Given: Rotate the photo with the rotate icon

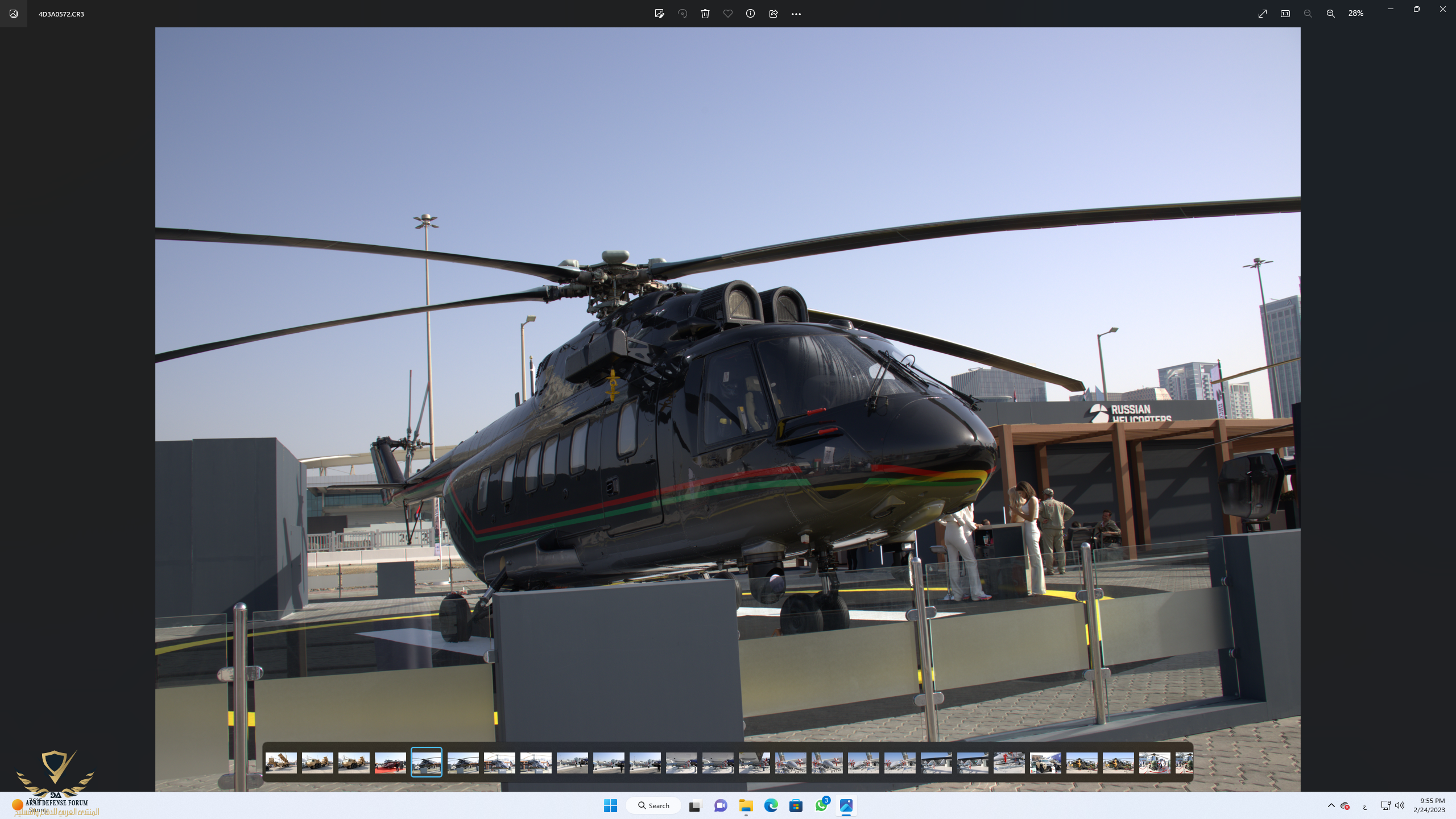Looking at the screenshot, I should click(x=682, y=14).
